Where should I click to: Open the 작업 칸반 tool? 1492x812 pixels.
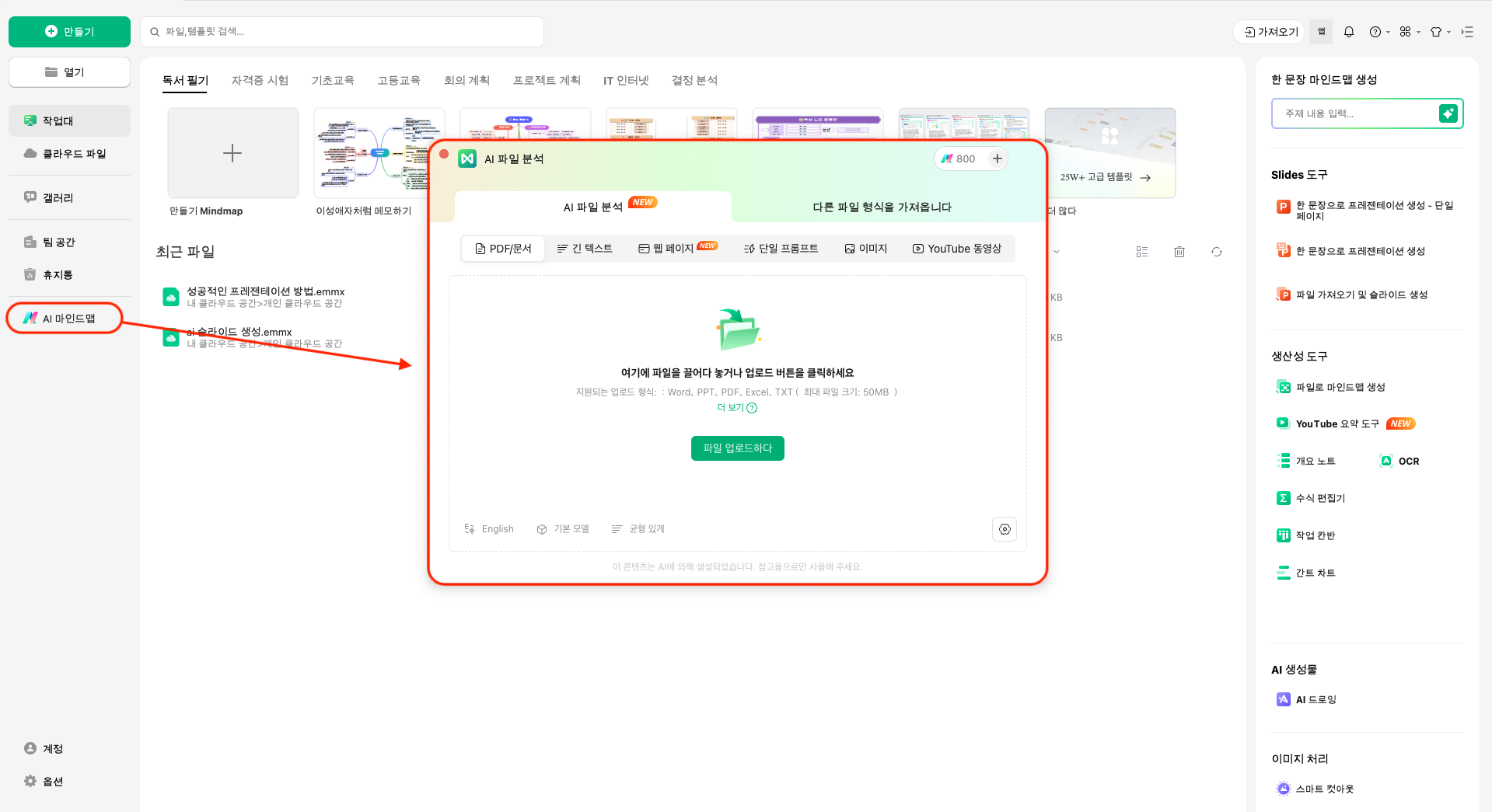coord(1315,535)
